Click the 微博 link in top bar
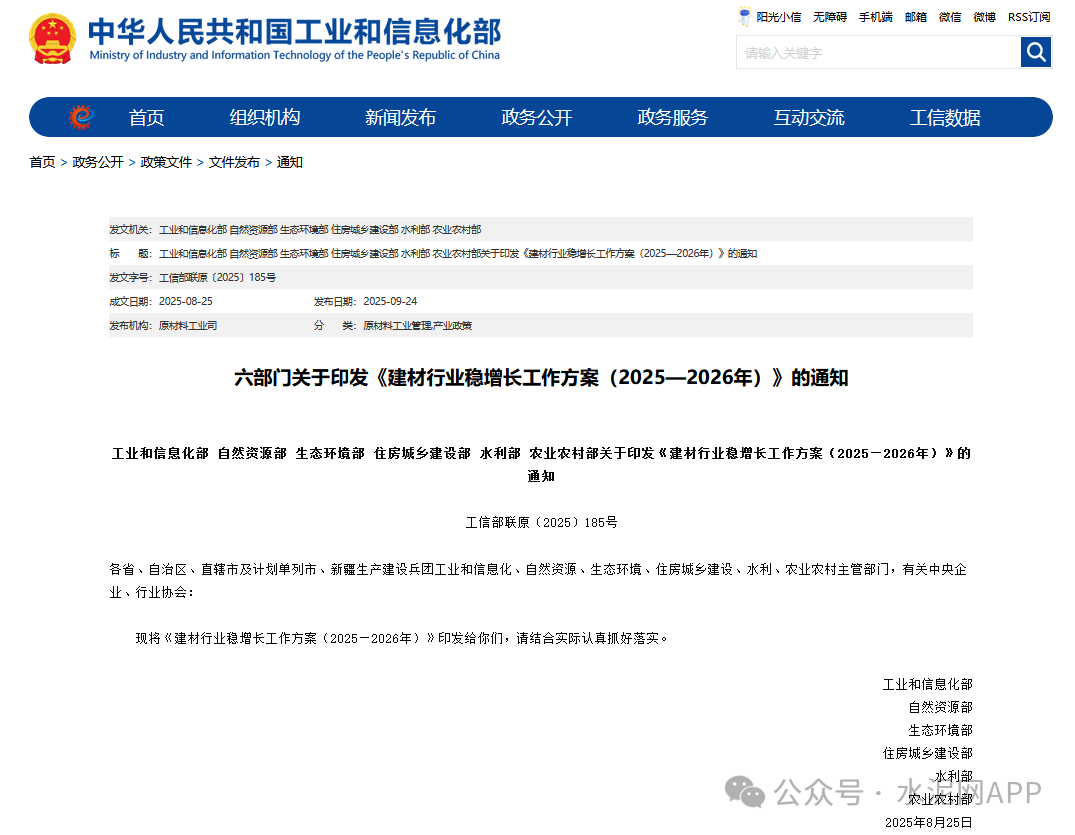This screenshot has width=1075, height=835. coord(984,17)
